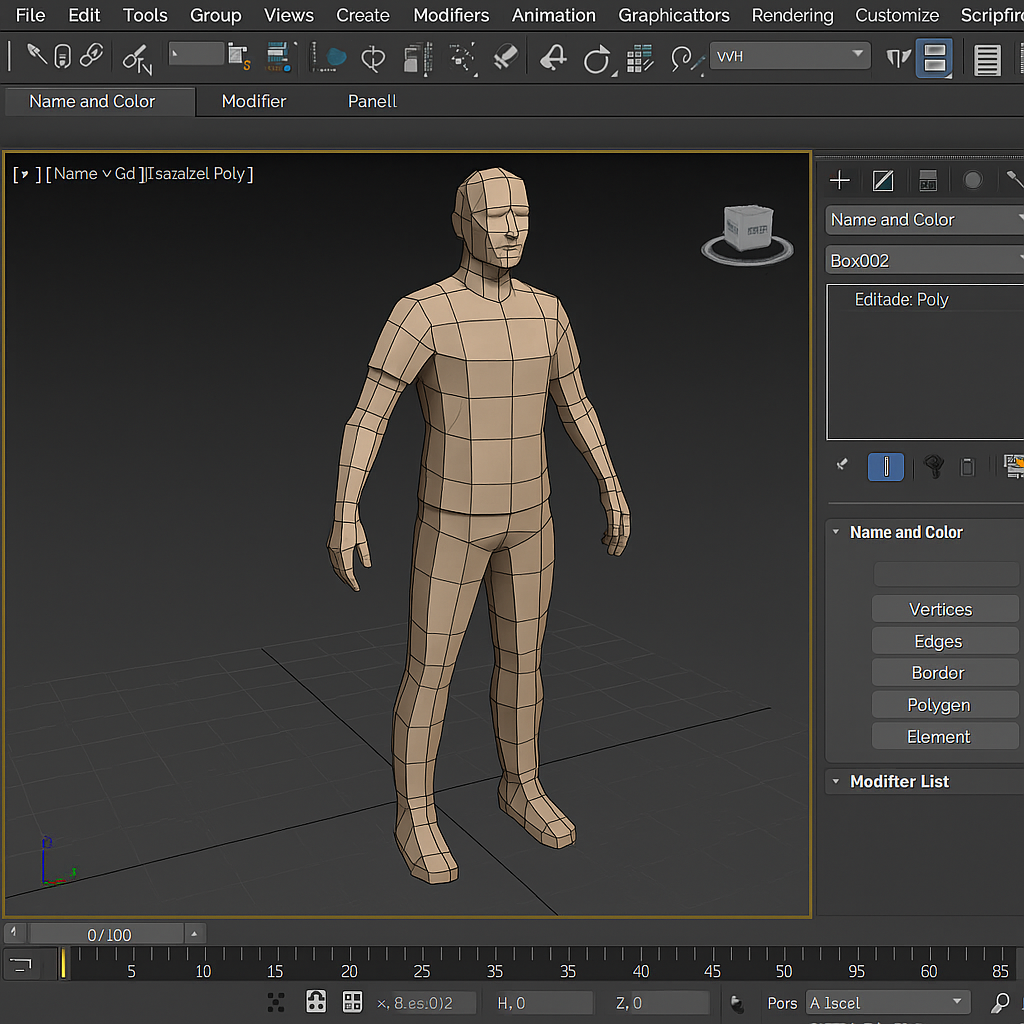Click the Display circle icon in command panel

[972, 180]
